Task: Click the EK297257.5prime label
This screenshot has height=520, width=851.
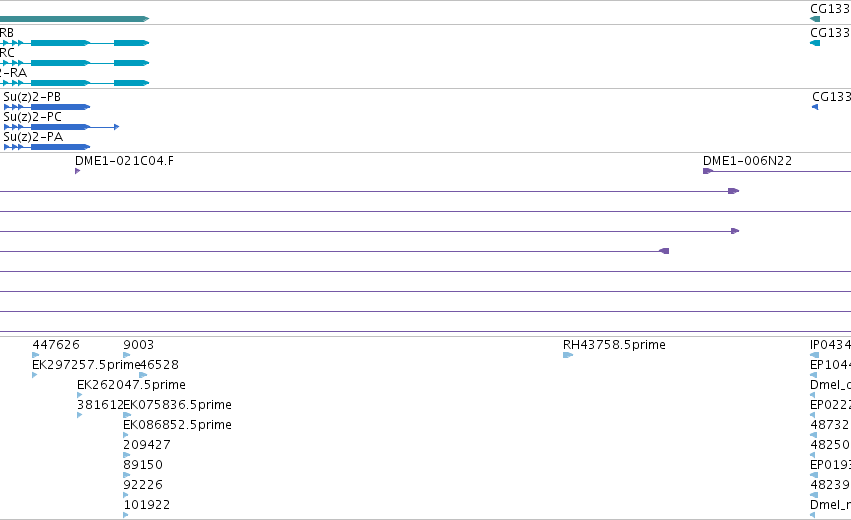Action: (86, 365)
